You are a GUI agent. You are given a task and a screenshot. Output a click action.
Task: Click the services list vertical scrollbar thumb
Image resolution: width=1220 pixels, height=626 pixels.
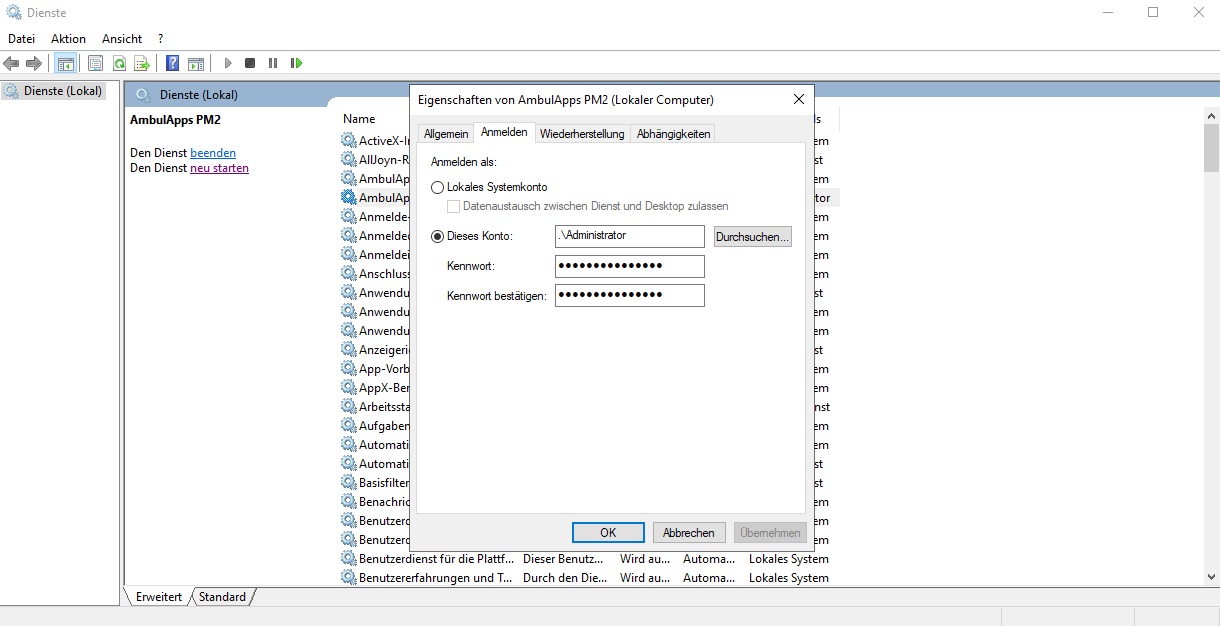click(x=1211, y=148)
